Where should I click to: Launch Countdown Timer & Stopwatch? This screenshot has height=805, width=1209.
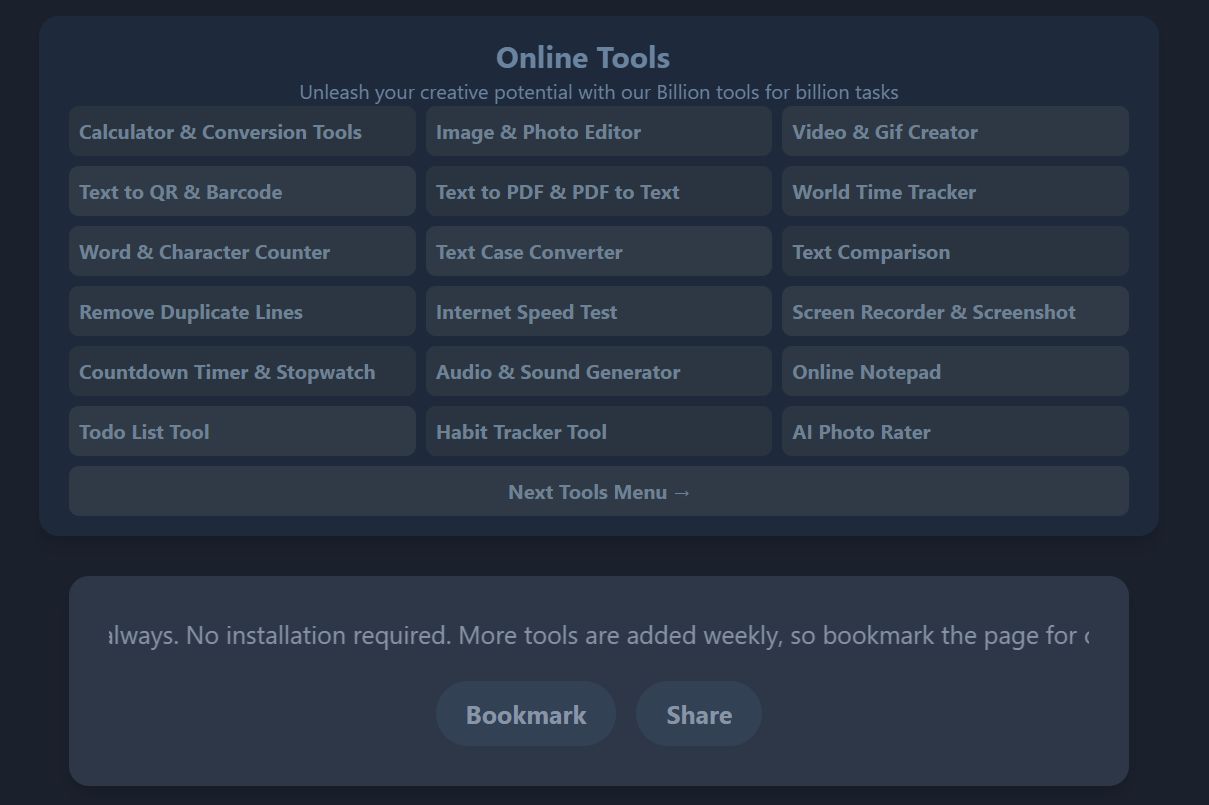point(241,372)
